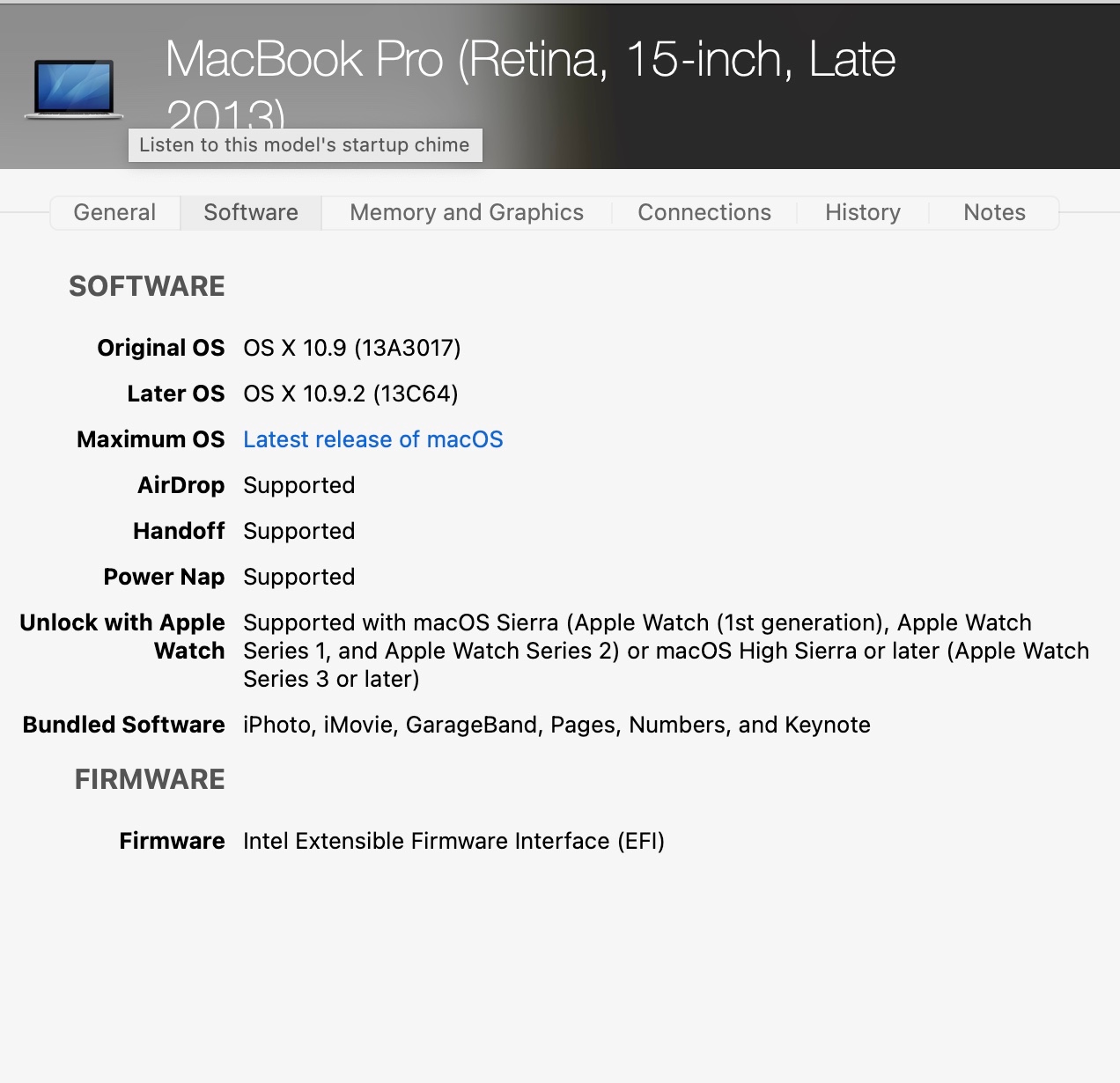The image size is (1120, 1083).
Task: Click the startup chime tooltip
Action: 305,145
